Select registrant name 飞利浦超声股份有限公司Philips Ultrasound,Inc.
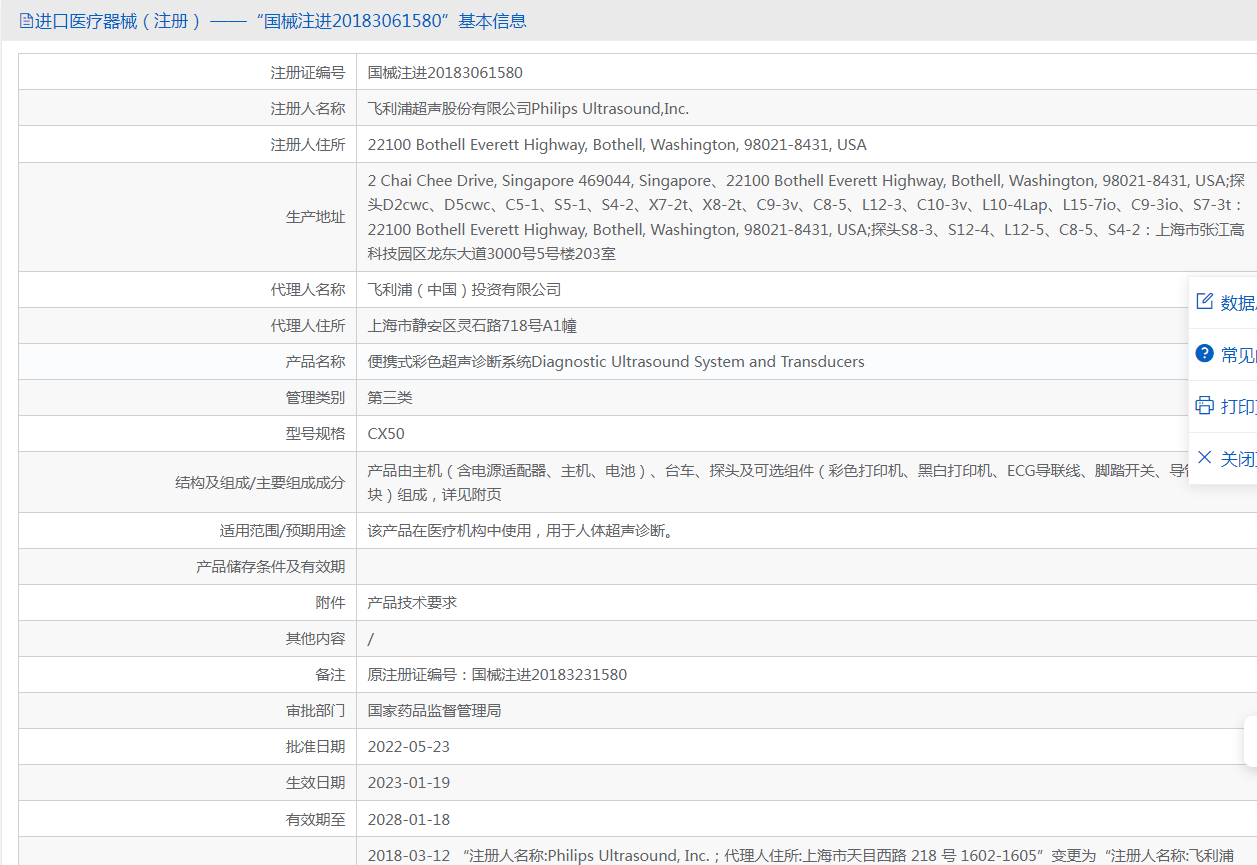 [x=528, y=109]
